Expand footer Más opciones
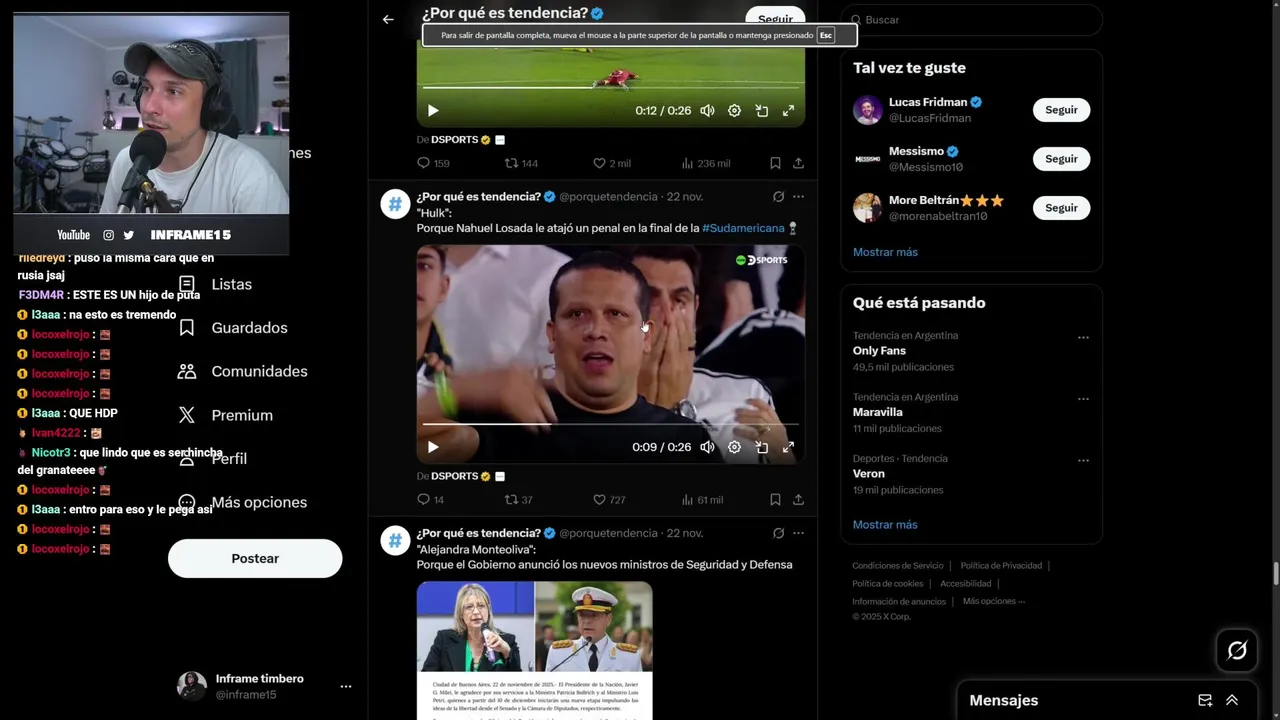The image size is (1280, 720). 994,601
